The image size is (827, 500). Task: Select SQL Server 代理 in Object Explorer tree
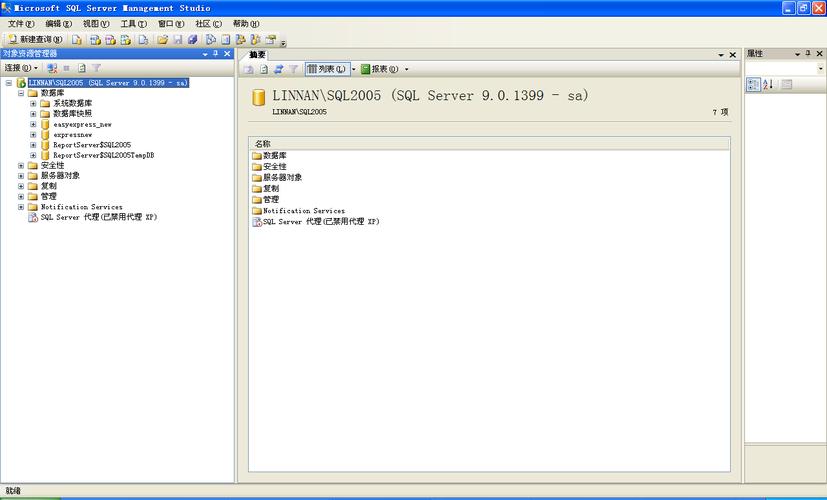point(99,217)
